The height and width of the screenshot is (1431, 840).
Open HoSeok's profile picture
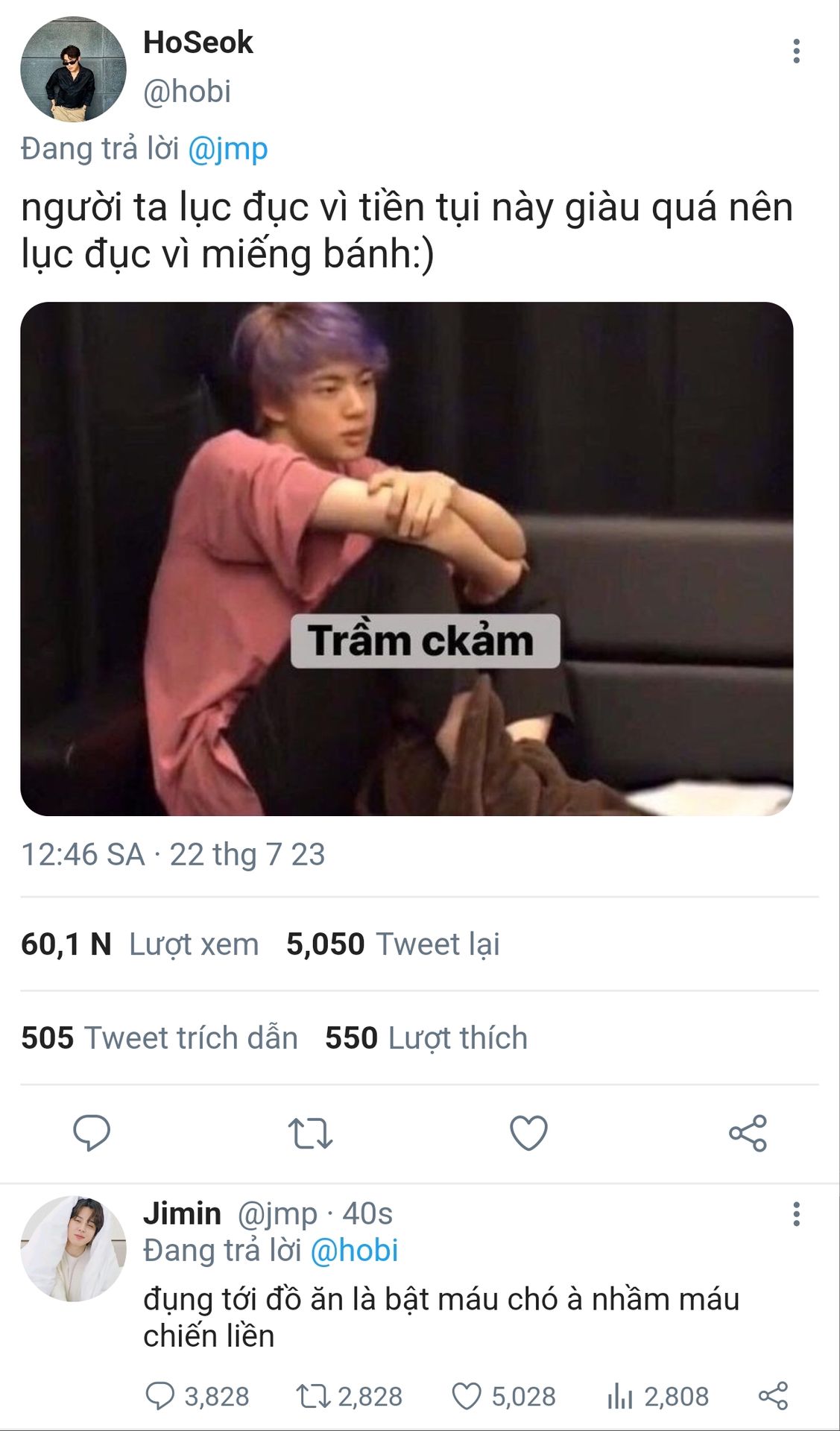[x=73, y=69]
